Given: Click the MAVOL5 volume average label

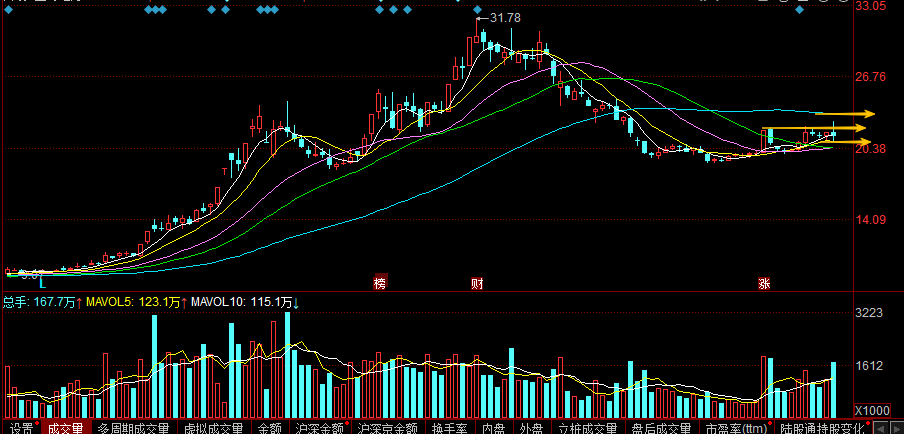Looking at the screenshot, I should tap(134, 301).
